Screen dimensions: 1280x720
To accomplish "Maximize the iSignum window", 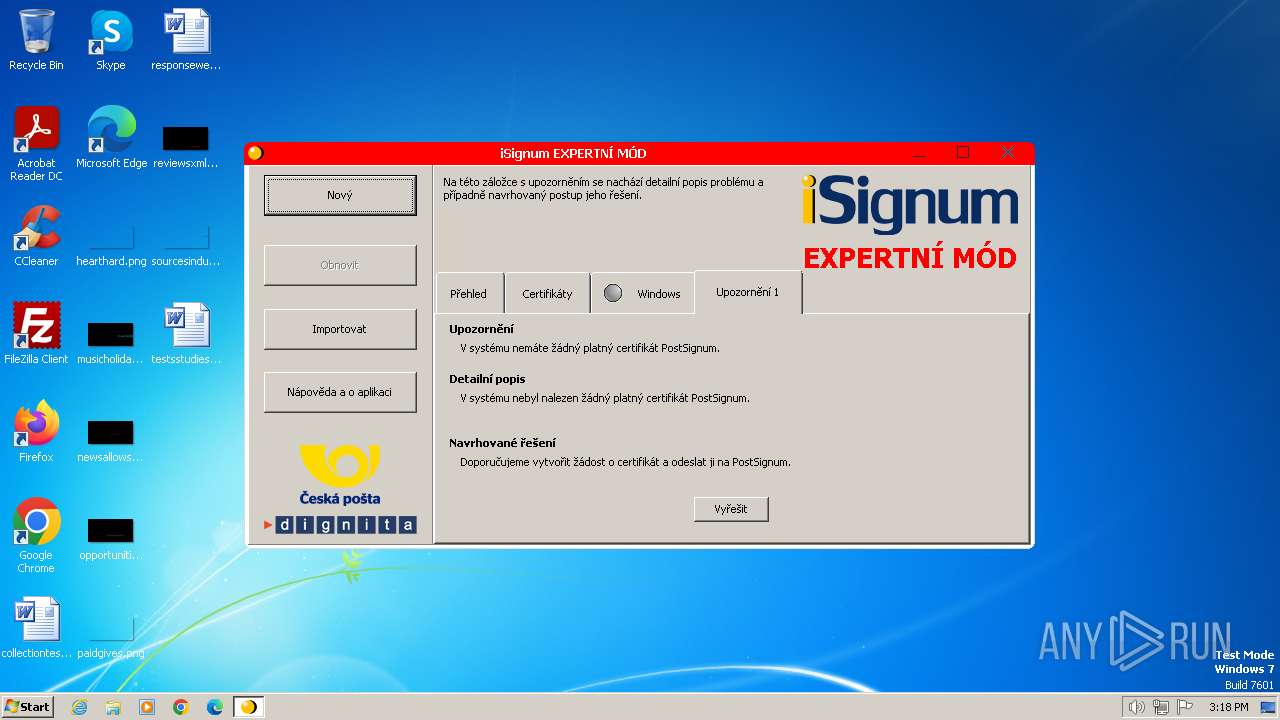I will (963, 153).
